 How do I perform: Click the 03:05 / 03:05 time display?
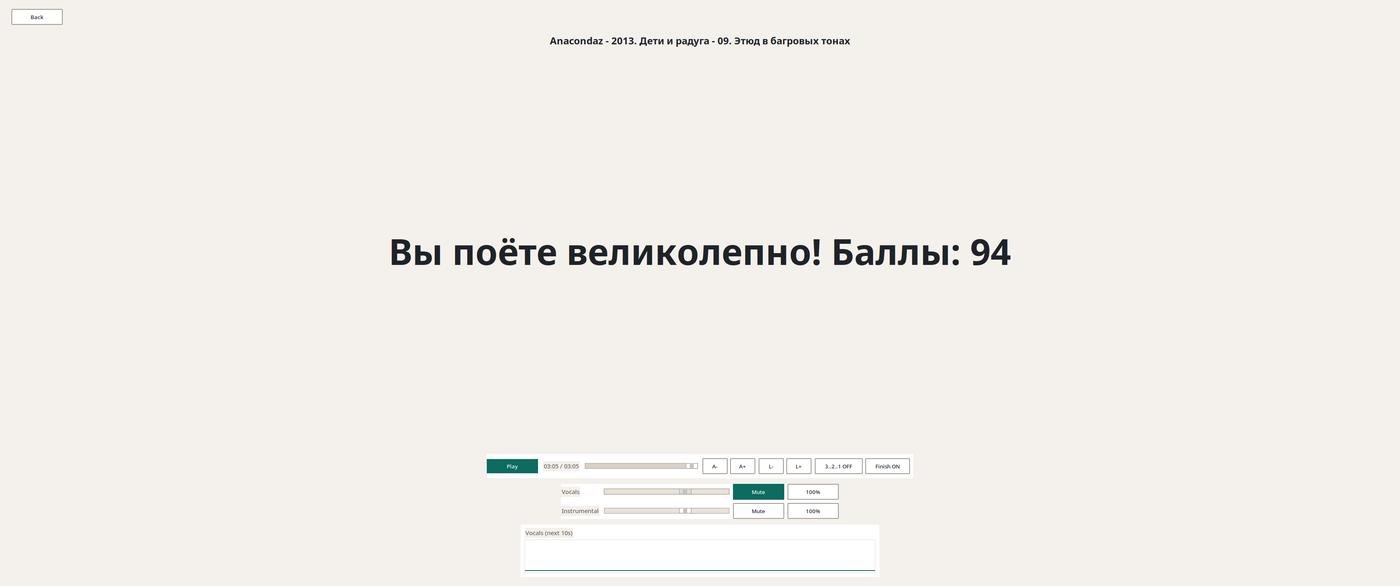click(x=561, y=466)
